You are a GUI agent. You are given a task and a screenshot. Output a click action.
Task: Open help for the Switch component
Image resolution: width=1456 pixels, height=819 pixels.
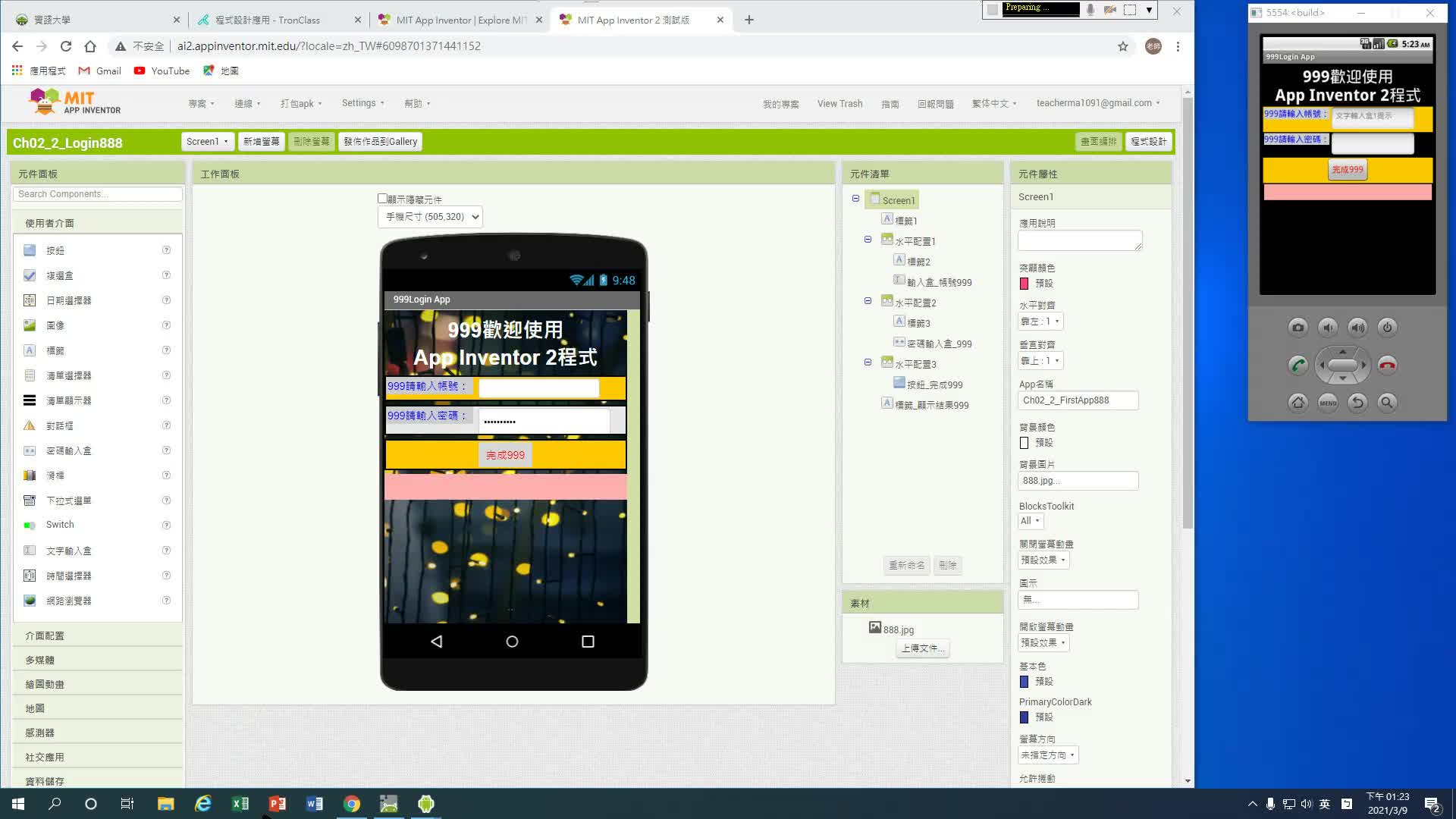[166, 525]
